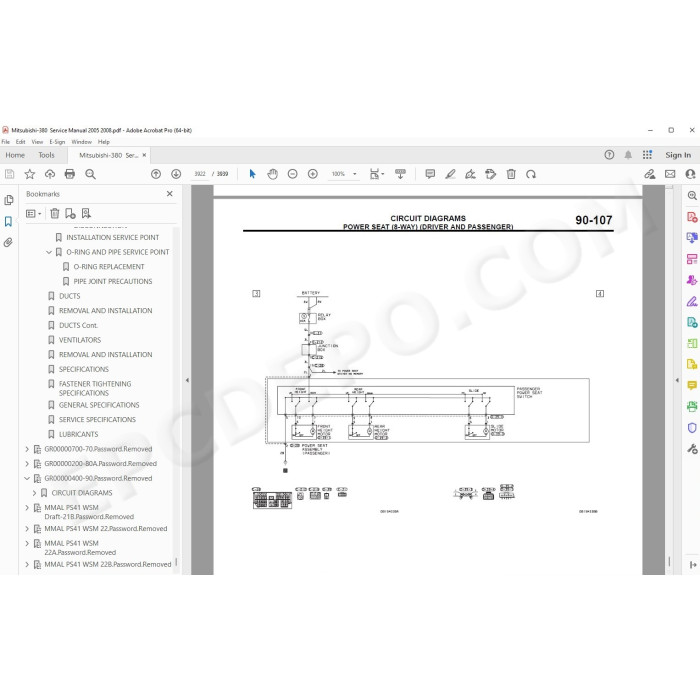Collapse O-RING AND PIPE SERVICE POINT bookmark
Viewport: 700px width, 700px height.
pos(49,252)
